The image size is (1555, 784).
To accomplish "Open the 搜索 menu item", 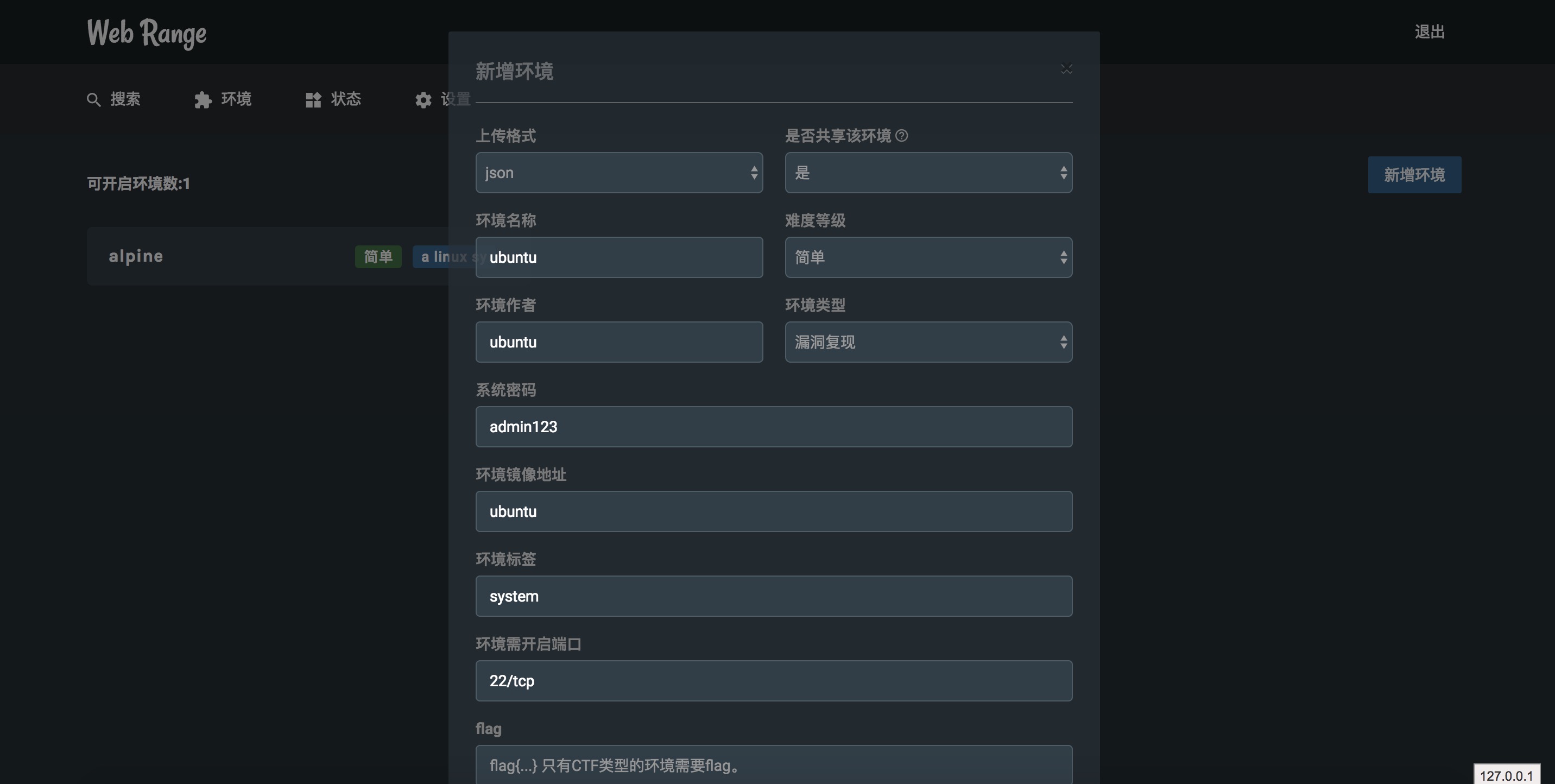I will [x=125, y=99].
